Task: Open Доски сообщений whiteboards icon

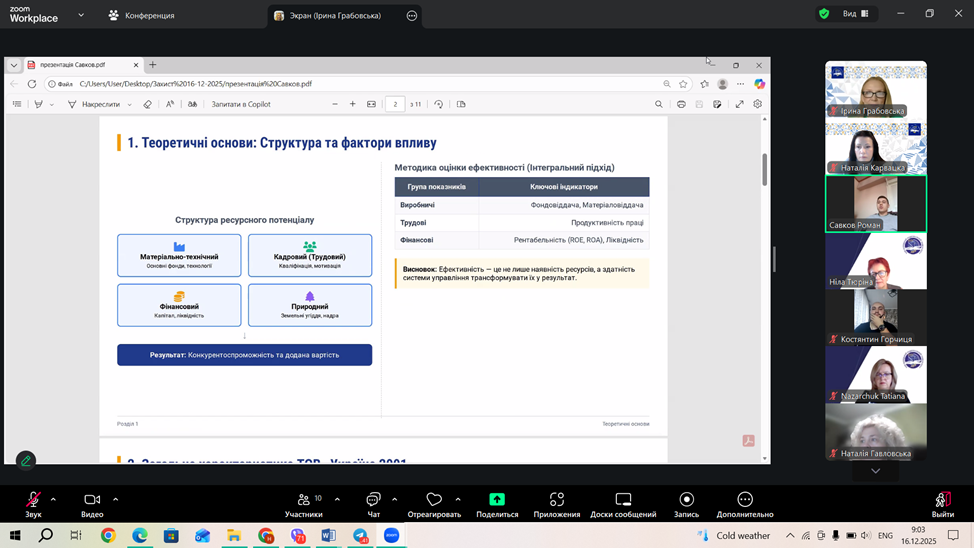Action: click(x=623, y=500)
